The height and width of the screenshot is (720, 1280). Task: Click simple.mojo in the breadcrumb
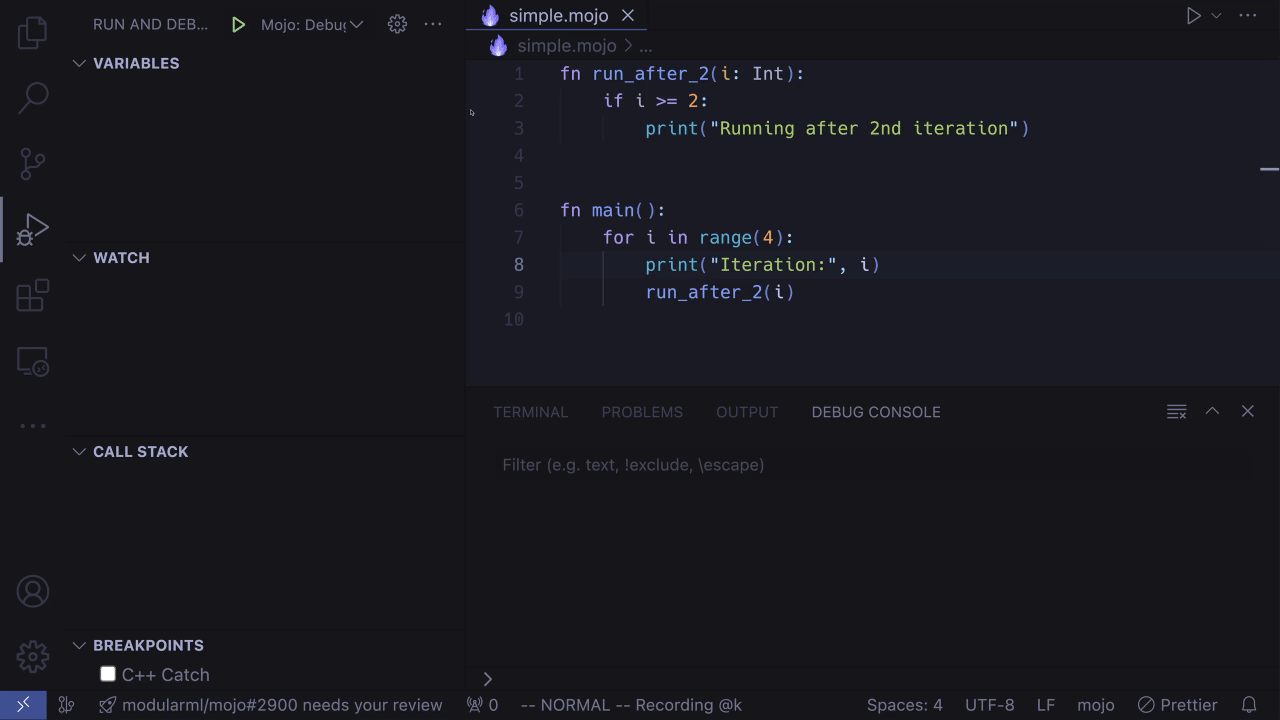coord(567,46)
